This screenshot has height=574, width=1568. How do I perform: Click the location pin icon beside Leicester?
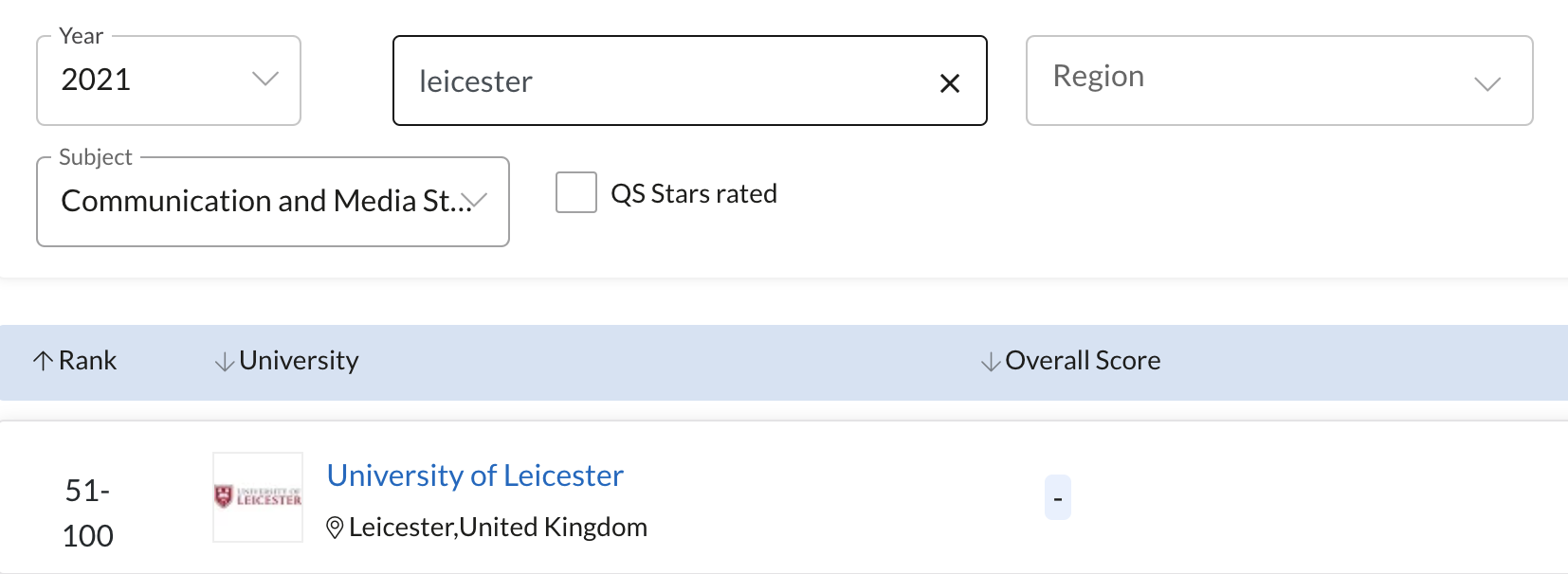pyautogui.click(x=335, y=528)
